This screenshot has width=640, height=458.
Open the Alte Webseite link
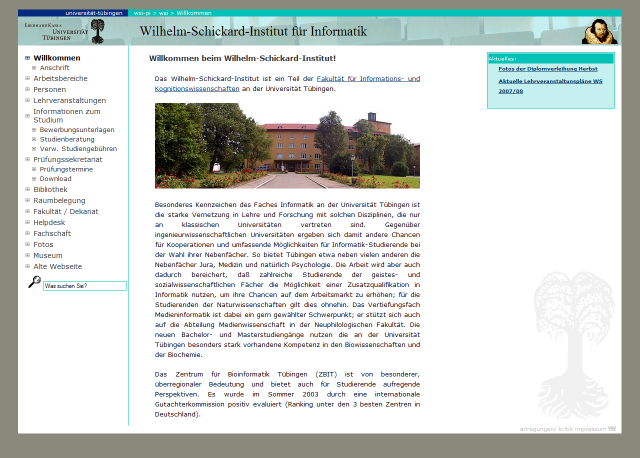[x=58, y=267]
